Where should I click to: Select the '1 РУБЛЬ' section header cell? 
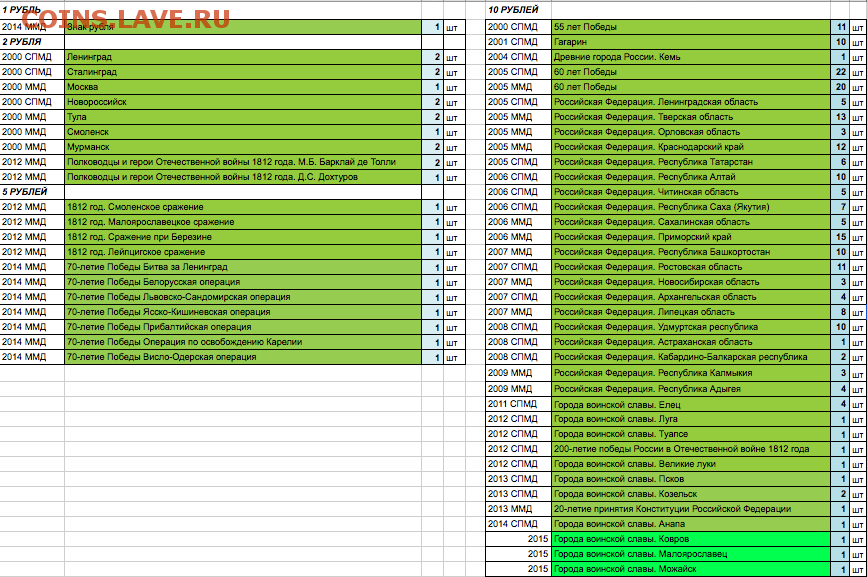(x=30, y=9)
